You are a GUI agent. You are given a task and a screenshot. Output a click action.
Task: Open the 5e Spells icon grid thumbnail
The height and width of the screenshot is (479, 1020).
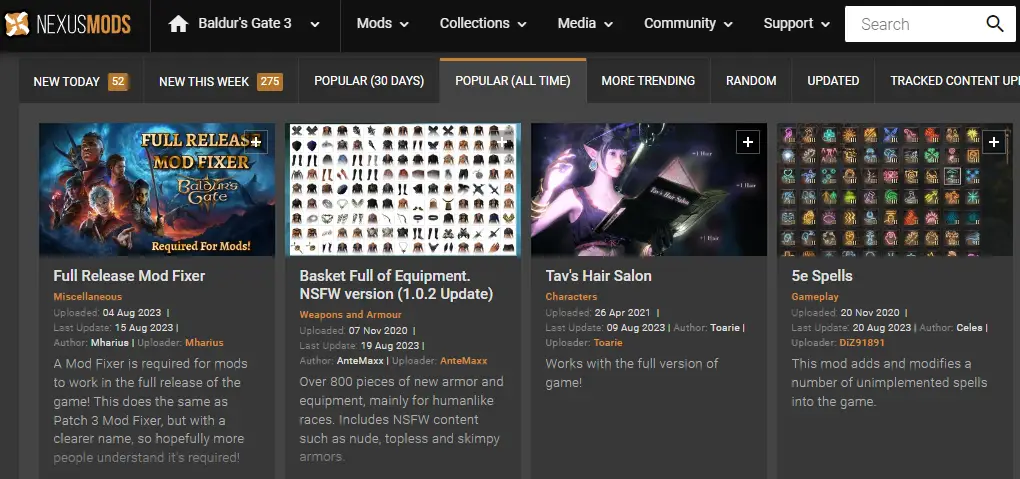coord(894,189)
